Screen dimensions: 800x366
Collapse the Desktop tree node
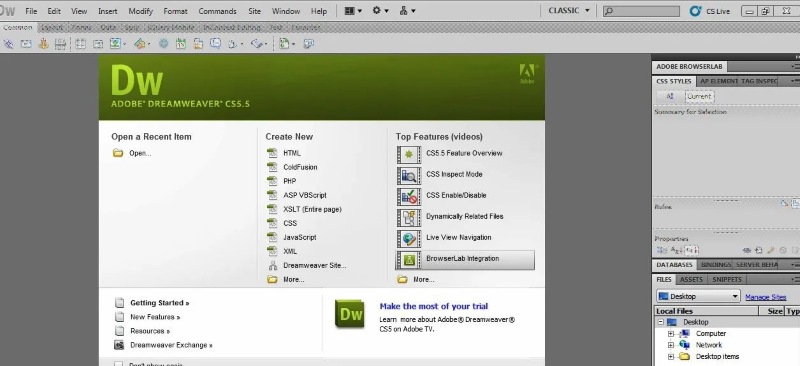pos(661,322)
